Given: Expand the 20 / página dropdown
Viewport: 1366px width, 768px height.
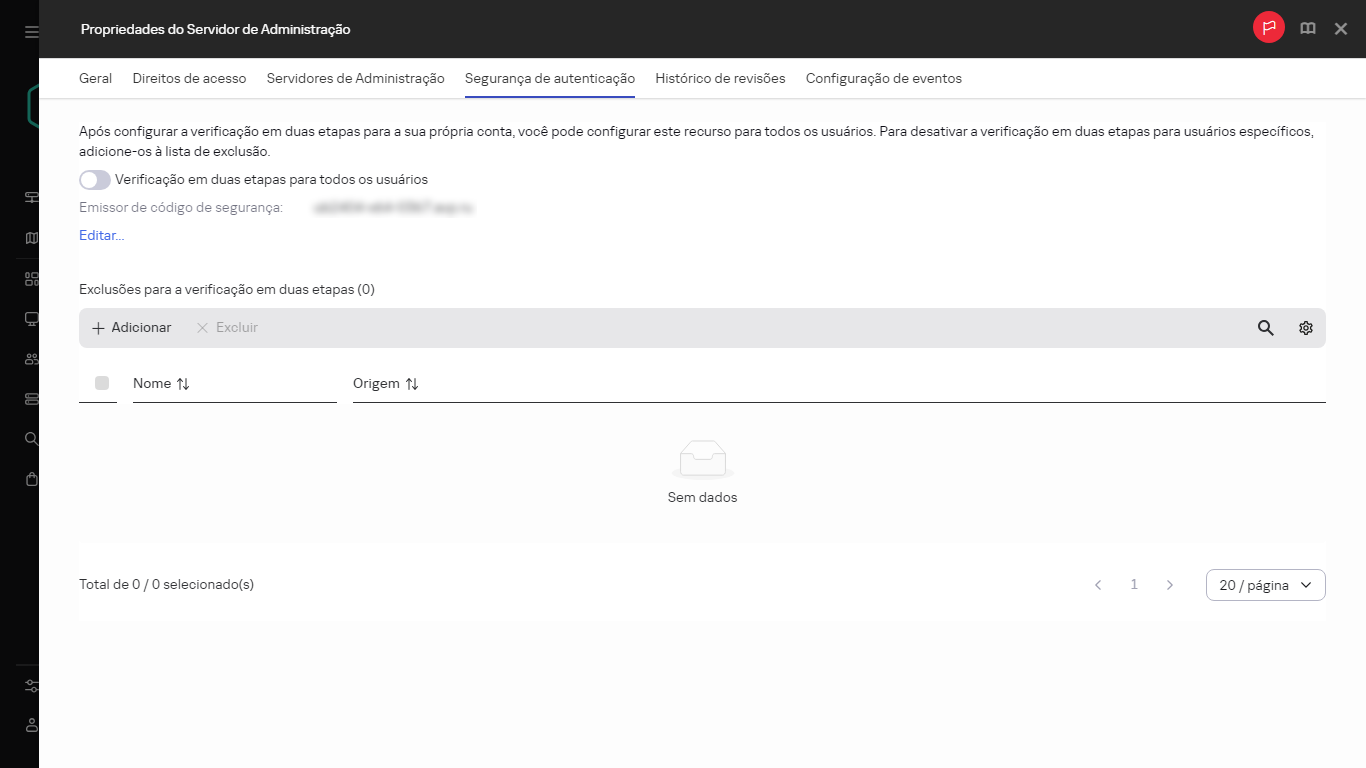Looking at the screenshot, I should (x=1265, y=585).
